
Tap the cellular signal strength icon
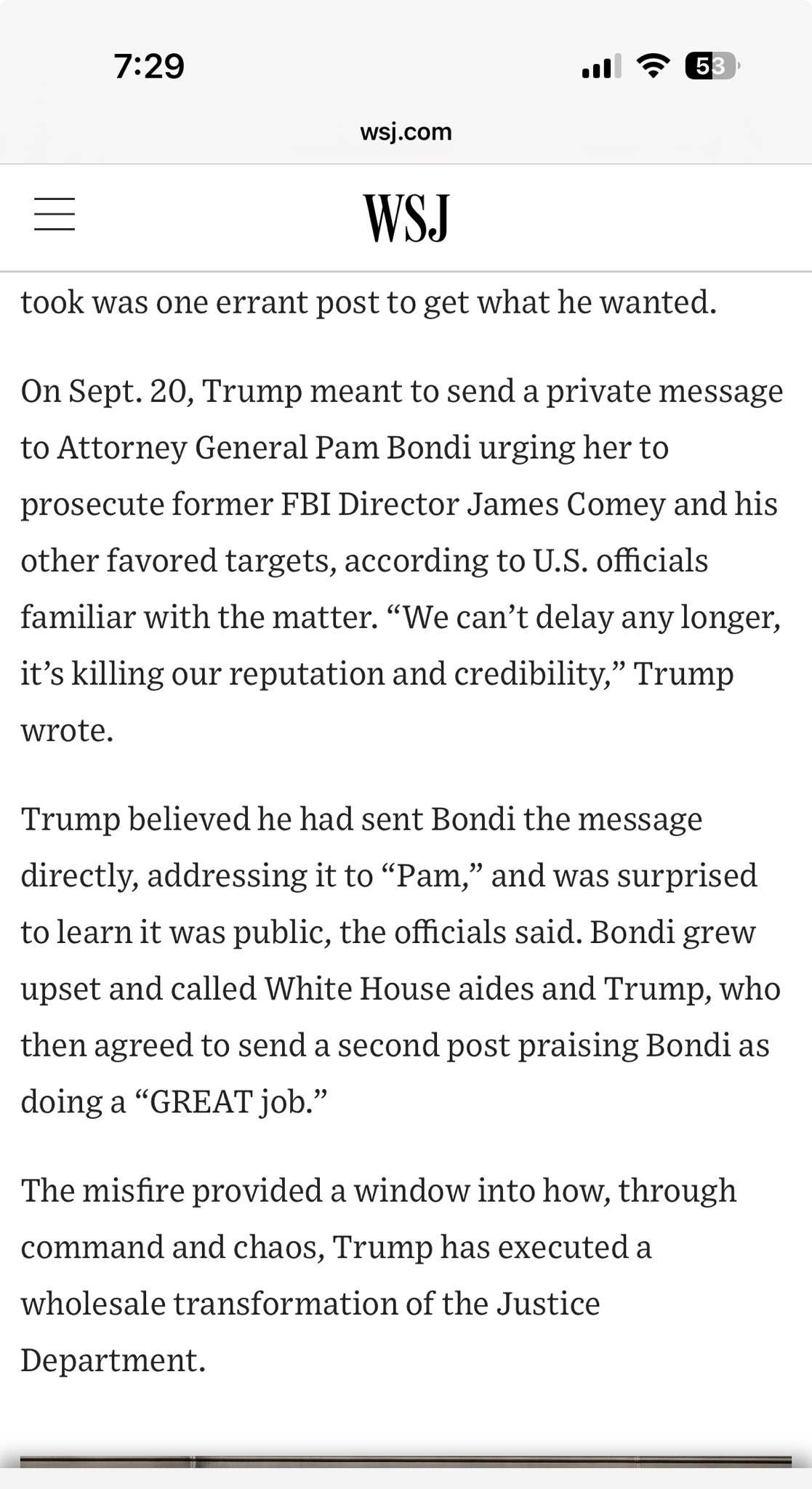click(601, 66)
